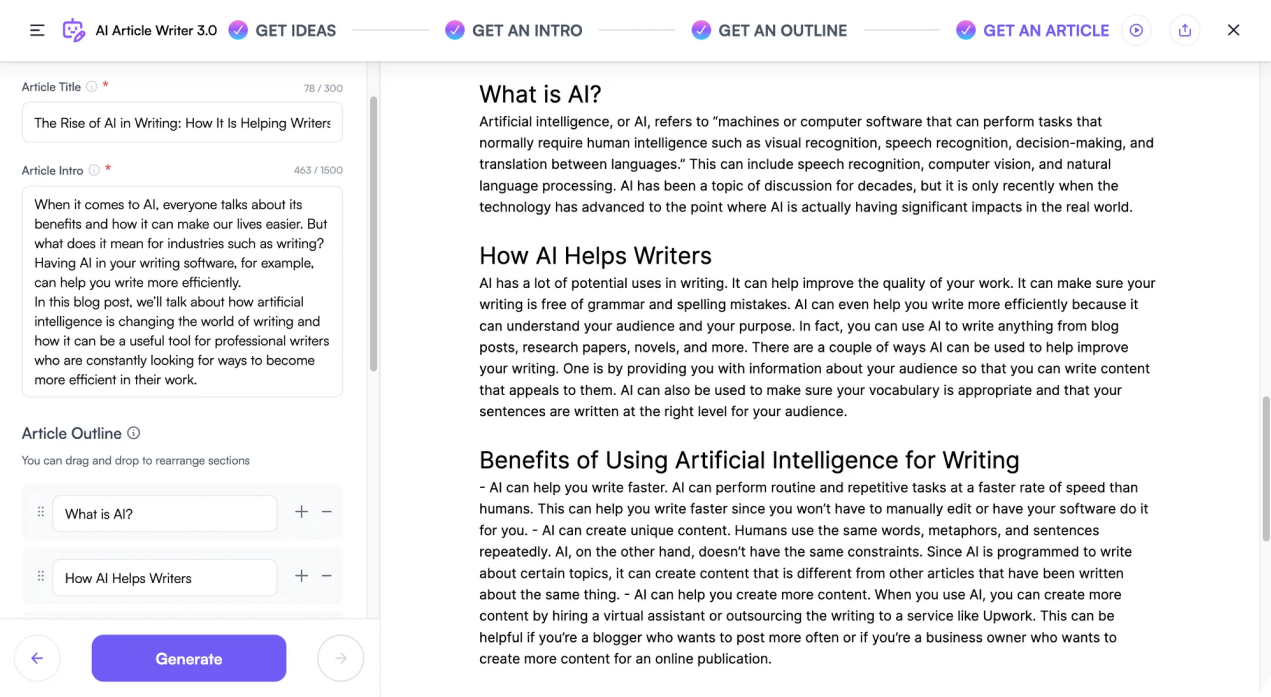Click the info icon beside Article Intro
This screenshot has height=697, width=1271.
pyautogui.click(x=94, y=170)
